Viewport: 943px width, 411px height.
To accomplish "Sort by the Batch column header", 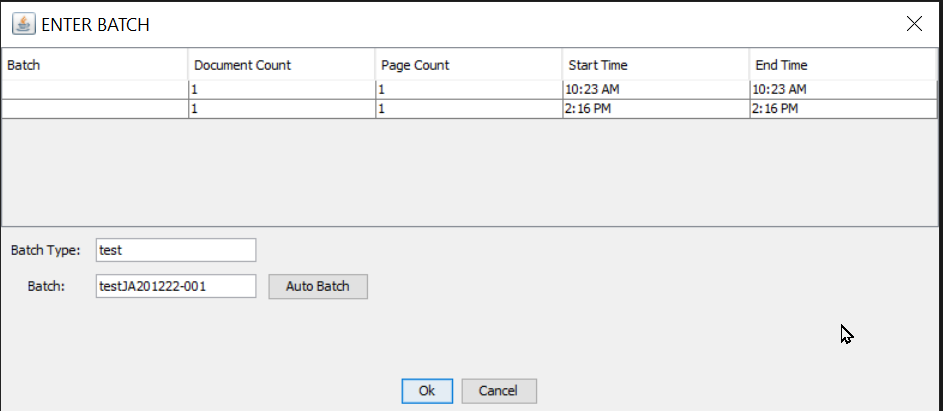I will [95, 65].
